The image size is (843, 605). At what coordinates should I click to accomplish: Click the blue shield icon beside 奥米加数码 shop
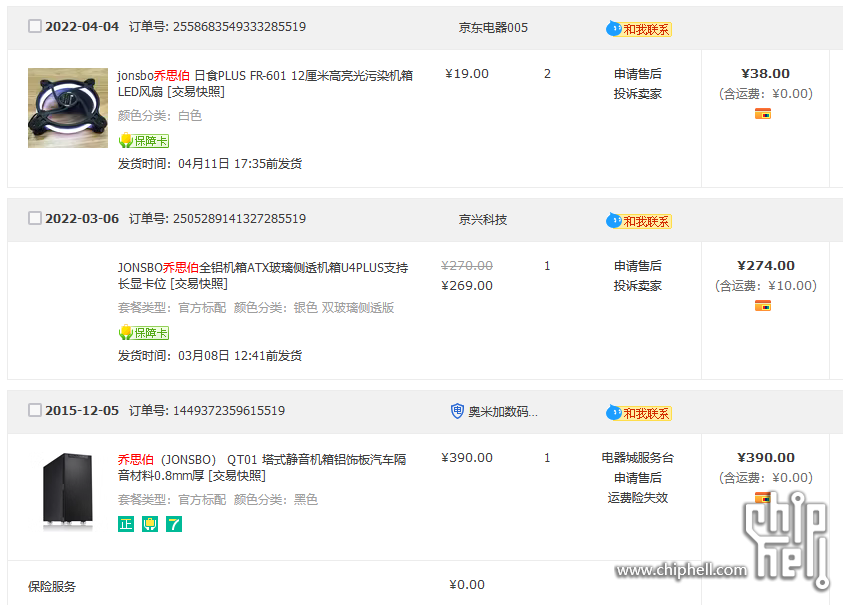(457, 411)
